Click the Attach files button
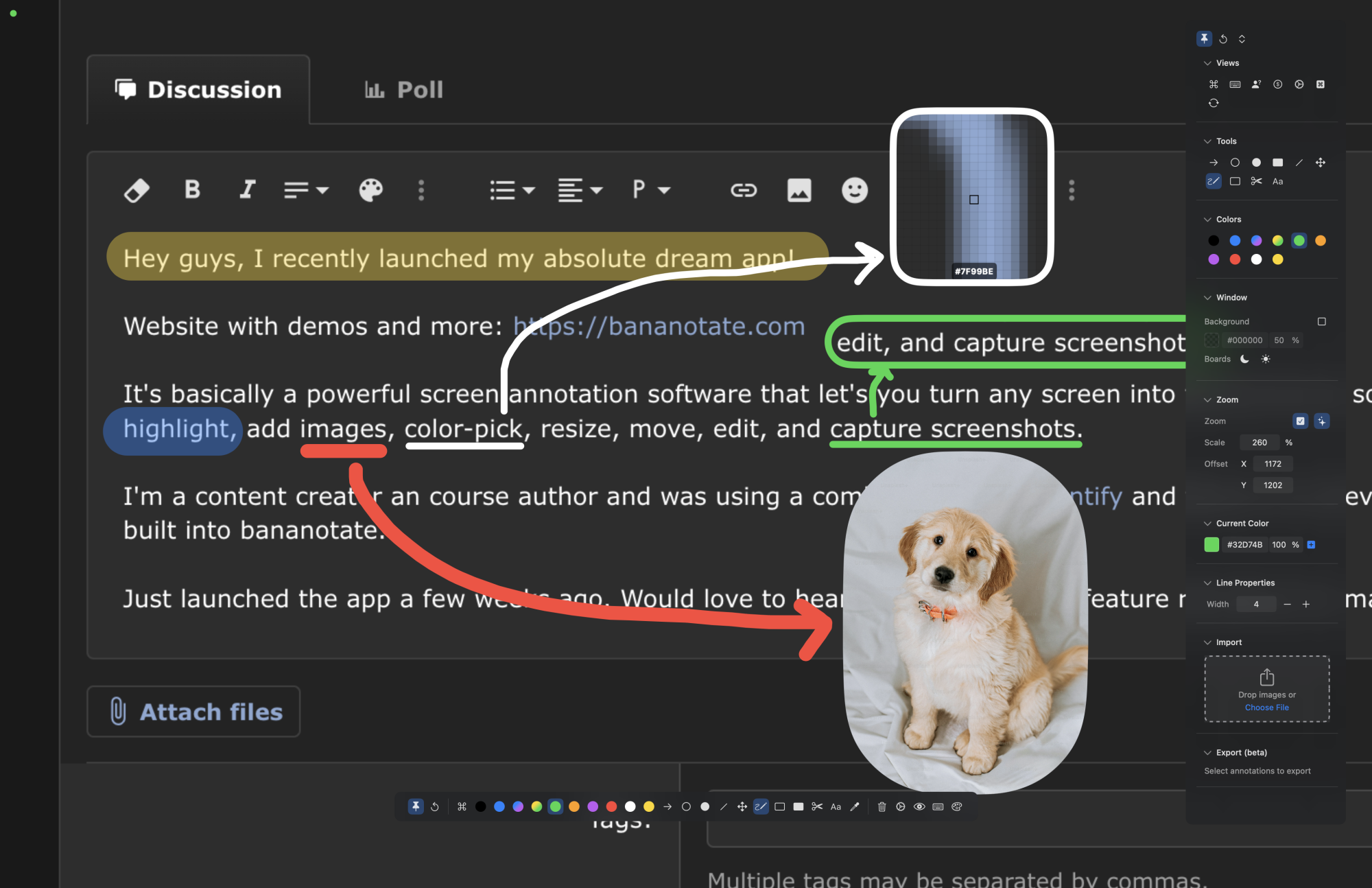1372x888 pixels. pyautogui.click(x=194, y=712)
